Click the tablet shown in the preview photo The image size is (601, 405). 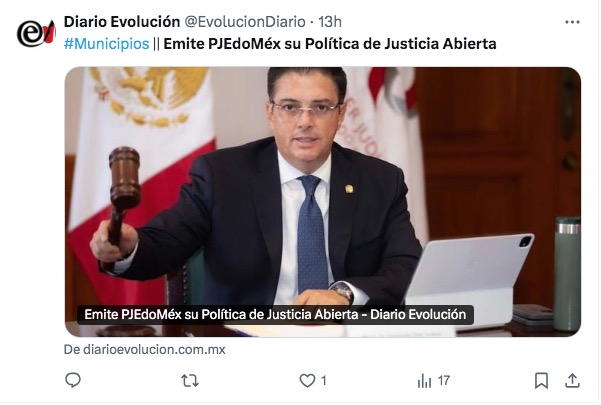pos(470,274)
